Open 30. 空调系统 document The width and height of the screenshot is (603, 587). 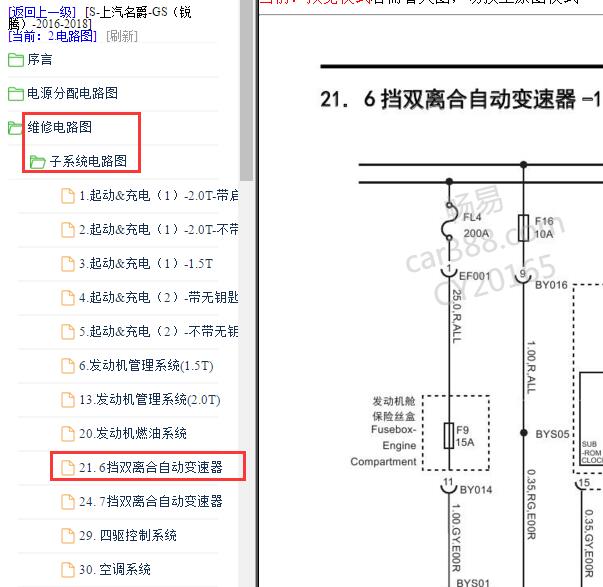pyautogui.click(x=115, y=569)
